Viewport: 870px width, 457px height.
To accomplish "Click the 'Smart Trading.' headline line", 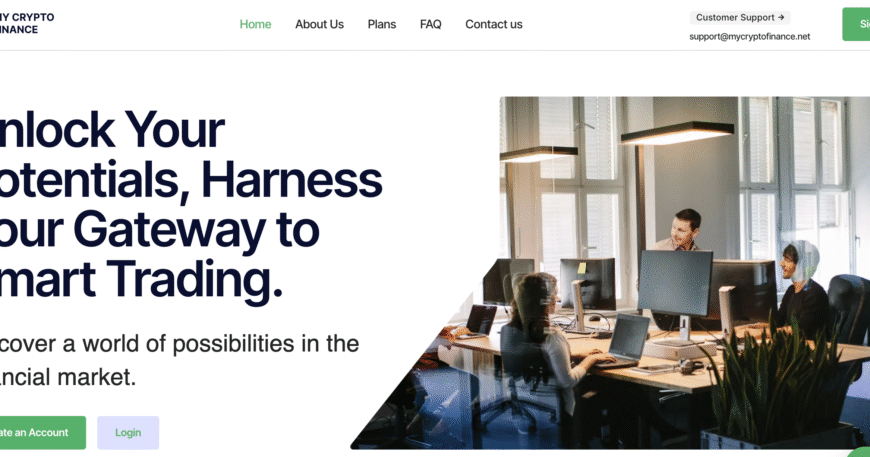I will coord(141,280).
